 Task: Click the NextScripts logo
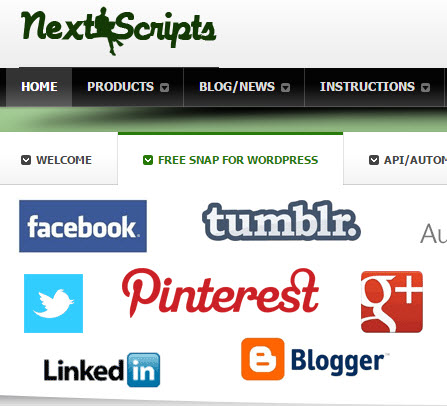click(x=119, y=31)
